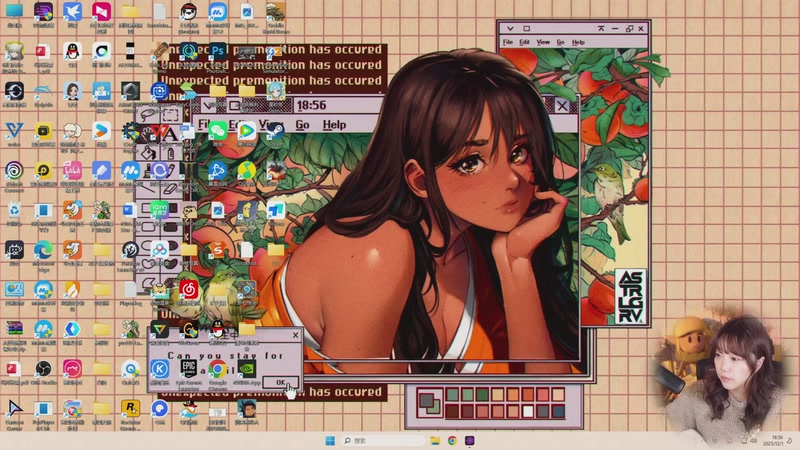Open the Ubisoft Connect shortcut
The width and height of the screenshot is (800, 450).
[14, 171]
